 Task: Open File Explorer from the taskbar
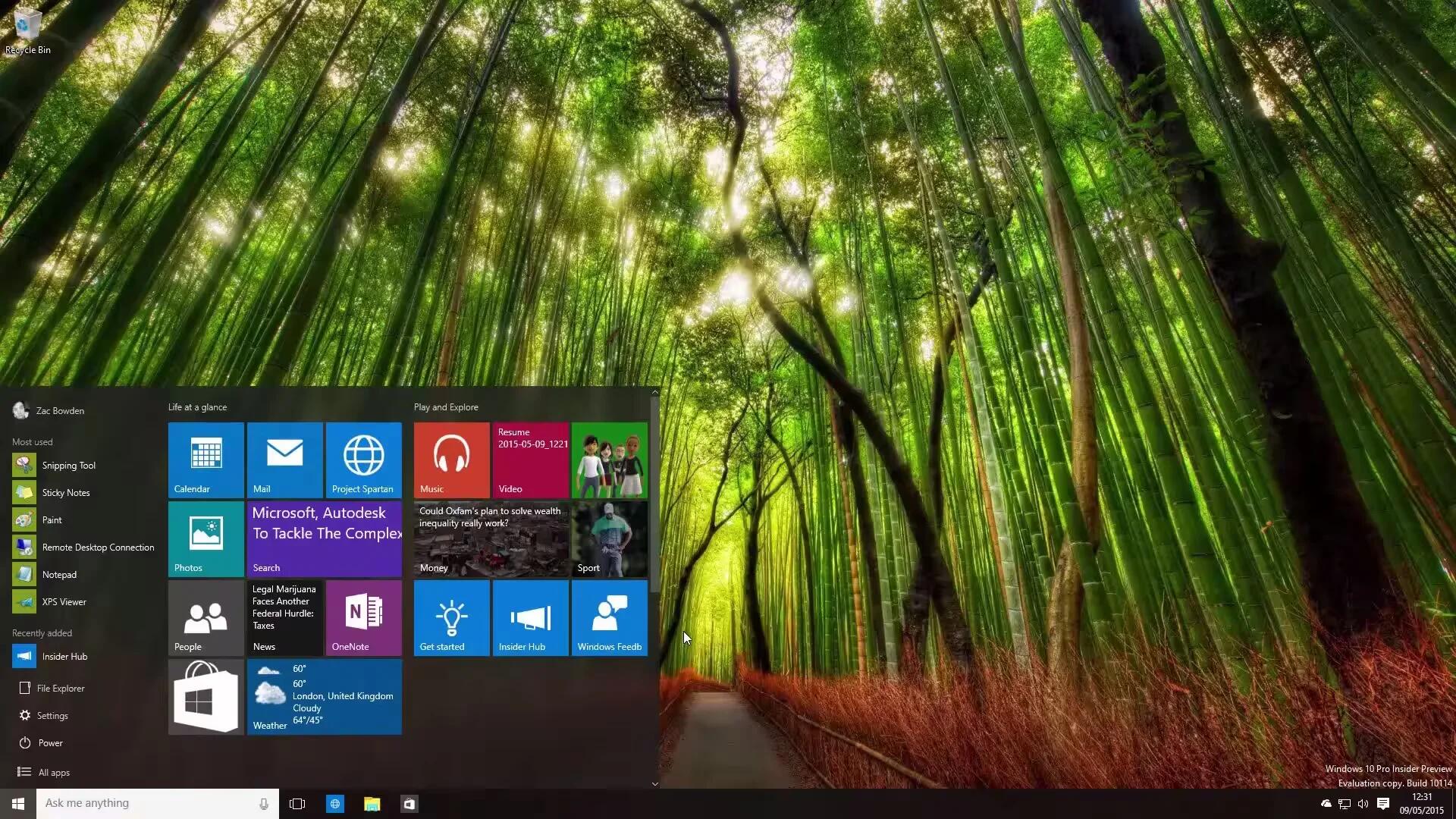[x=372, y=804]
